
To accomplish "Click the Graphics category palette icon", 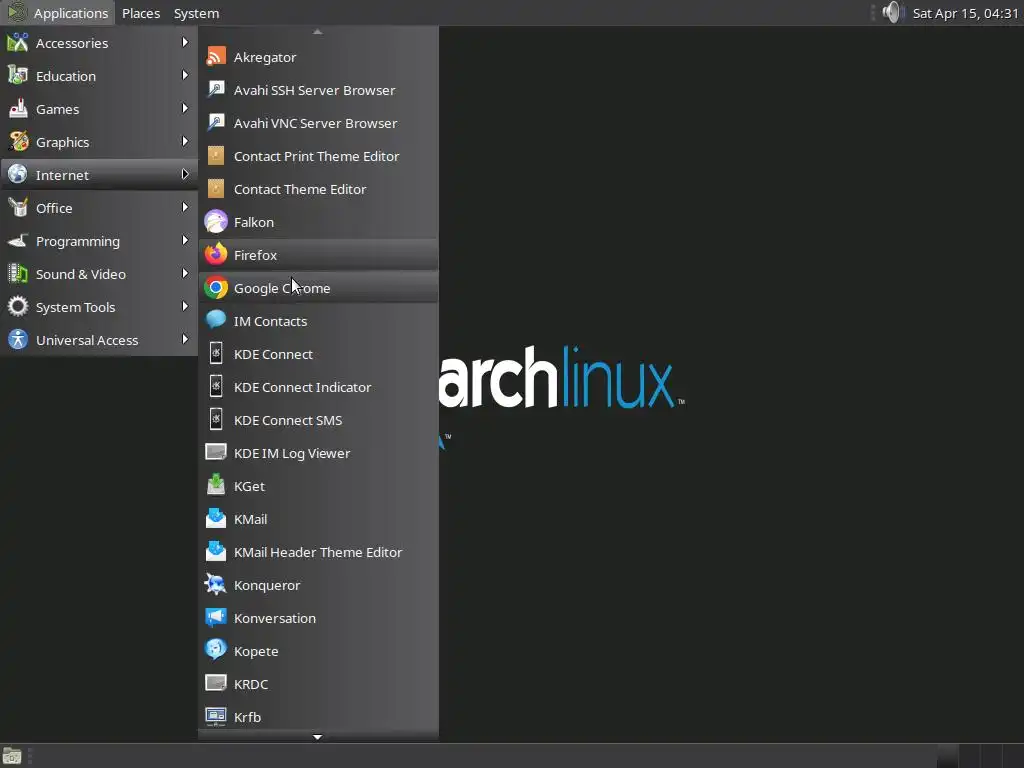I will pos(18,142).
